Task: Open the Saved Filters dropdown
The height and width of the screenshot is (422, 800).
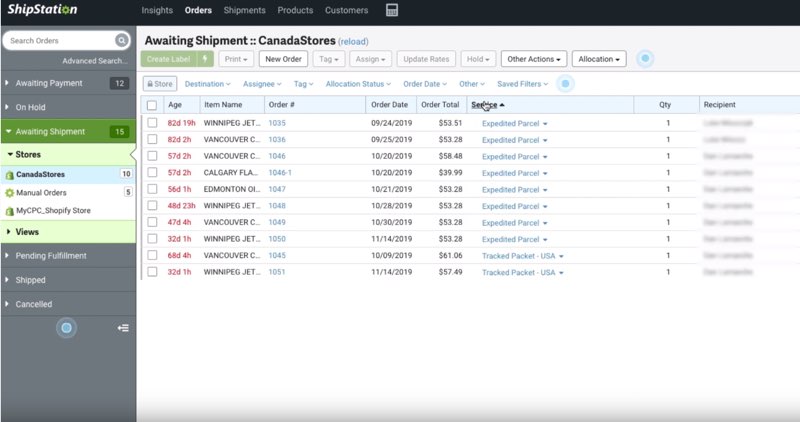Action: tap(522, 84)
